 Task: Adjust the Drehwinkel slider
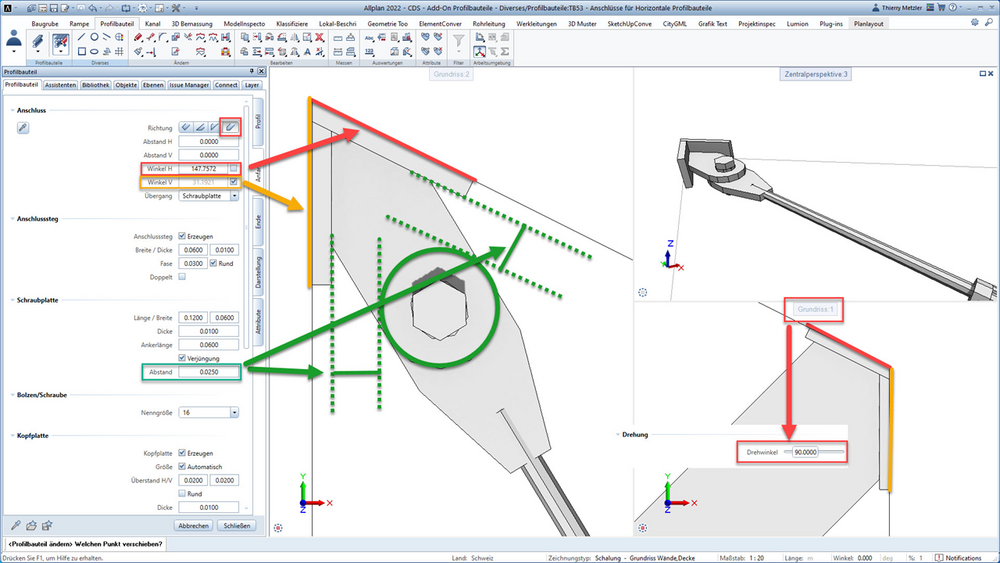click(x=814, y=451)
